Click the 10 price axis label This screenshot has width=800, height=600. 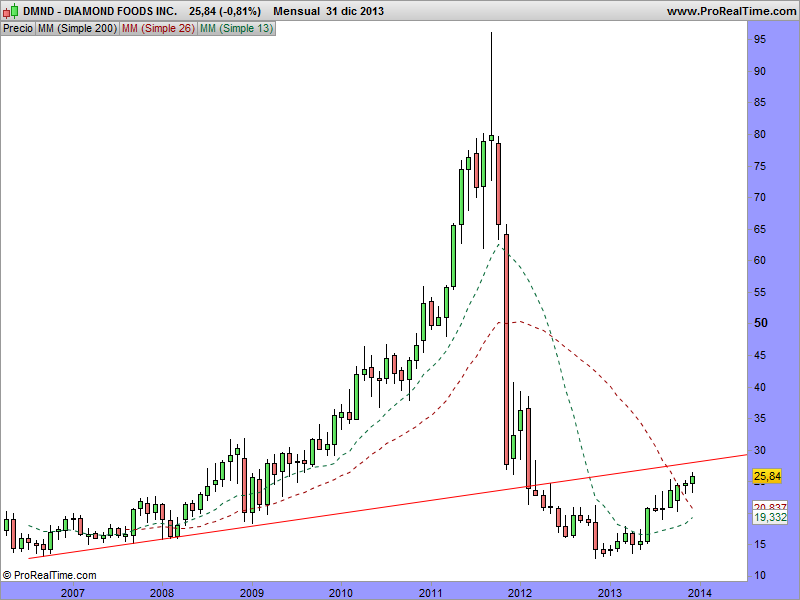pos(760,576)
